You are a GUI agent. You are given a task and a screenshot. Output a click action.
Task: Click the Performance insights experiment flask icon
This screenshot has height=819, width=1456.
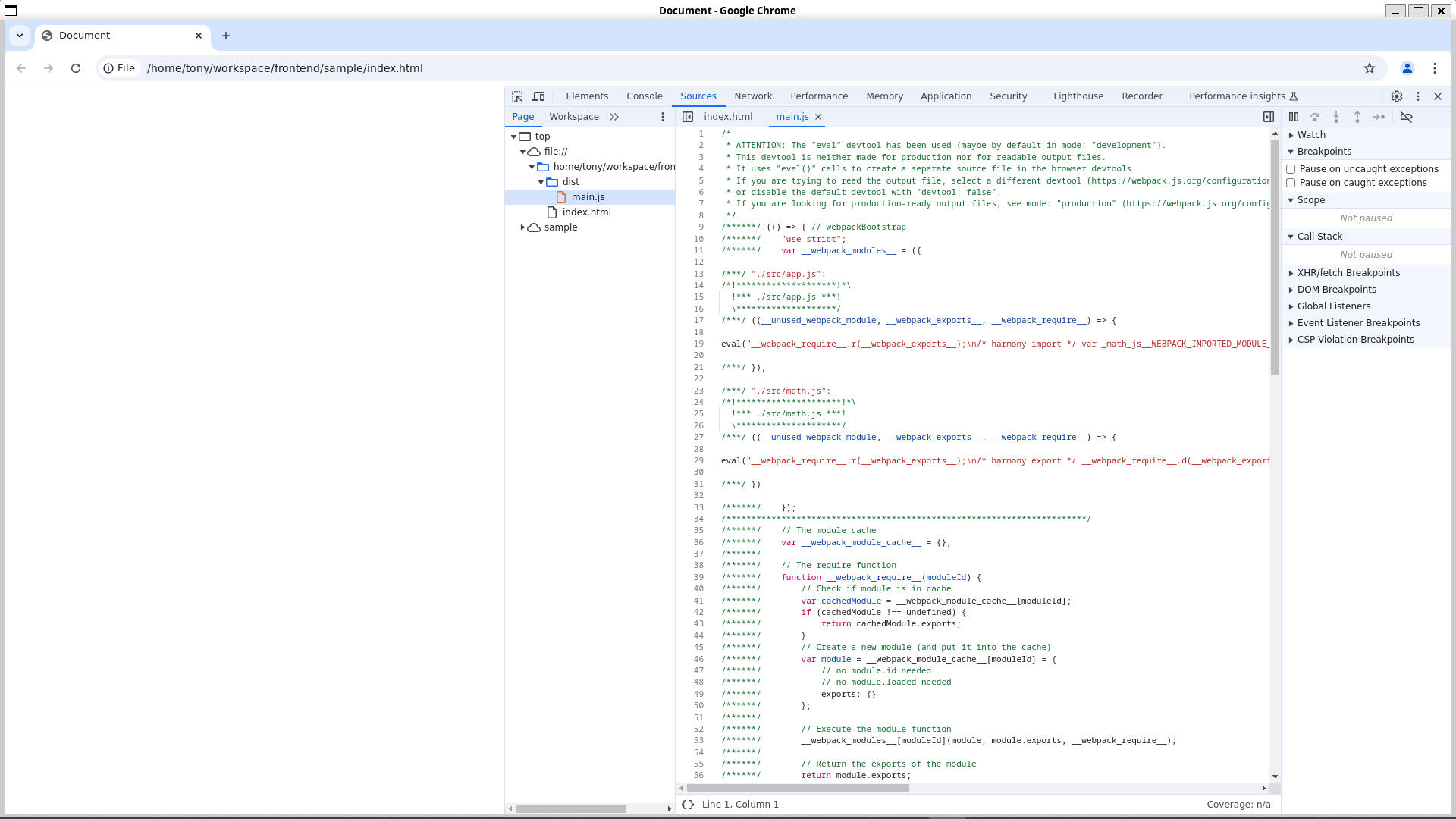coord(1294,96)
